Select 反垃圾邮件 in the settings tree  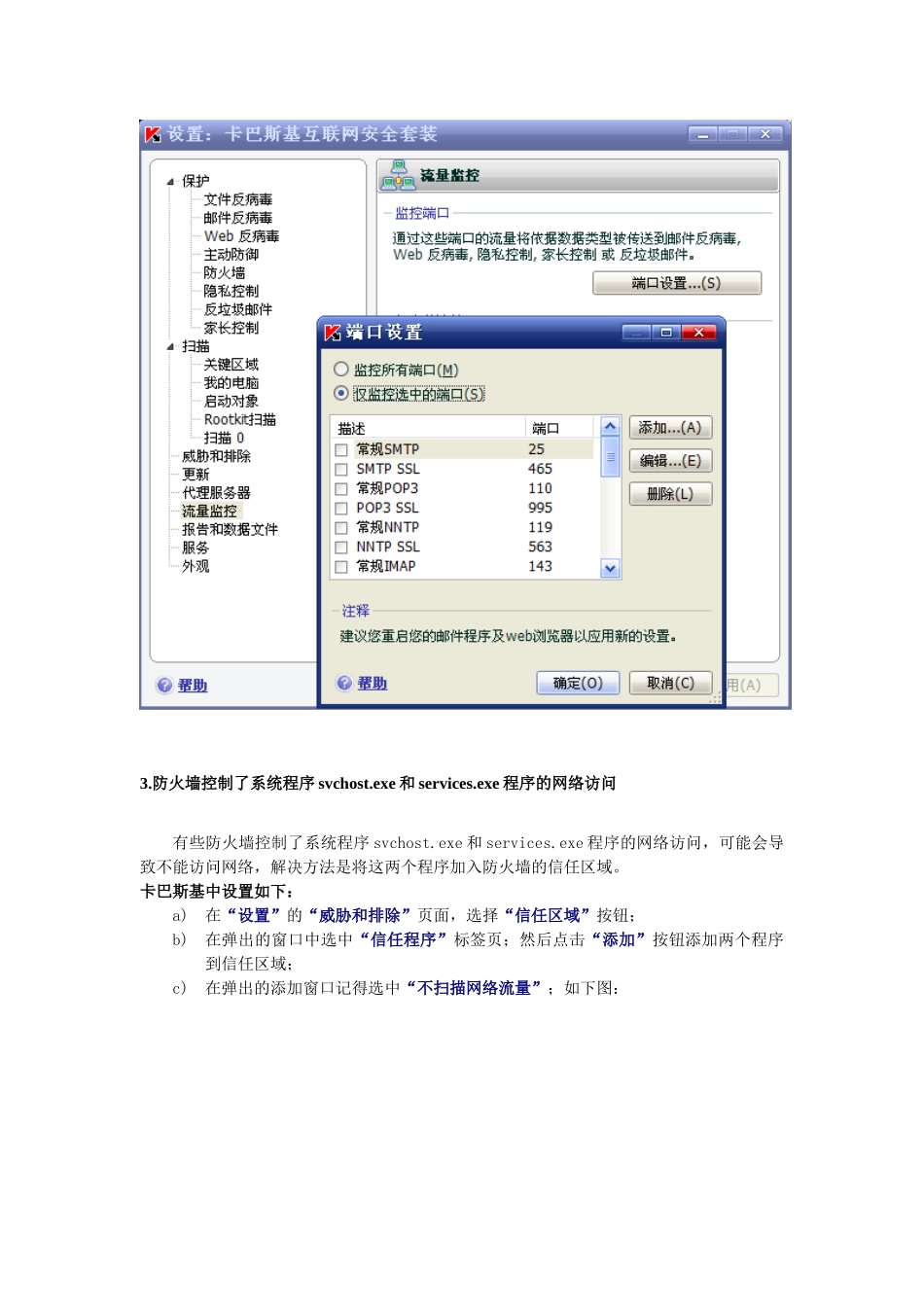coord(238,310)
